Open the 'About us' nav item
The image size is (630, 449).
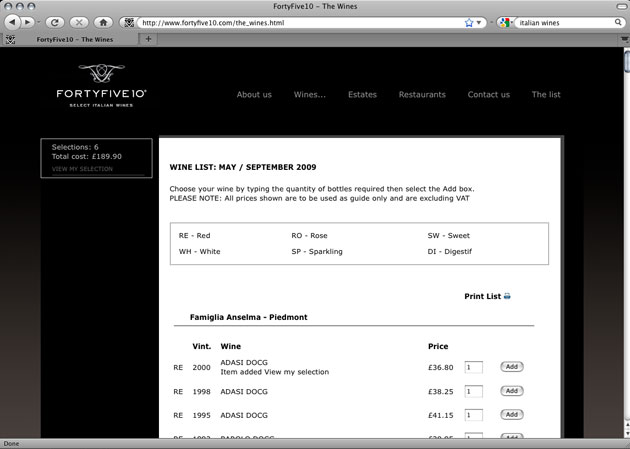pos(254,95)
